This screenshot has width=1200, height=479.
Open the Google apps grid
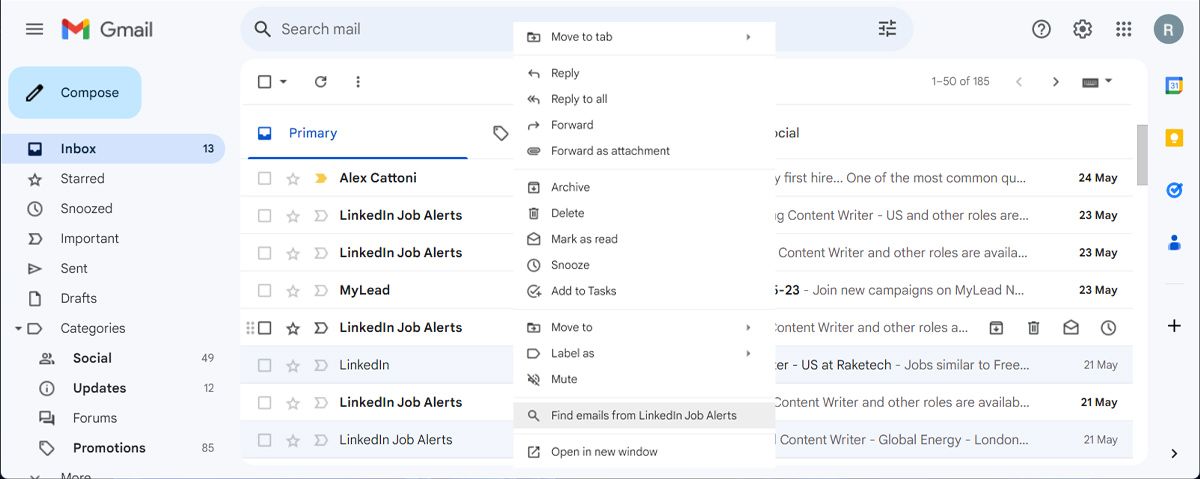tap(1124, 29)
